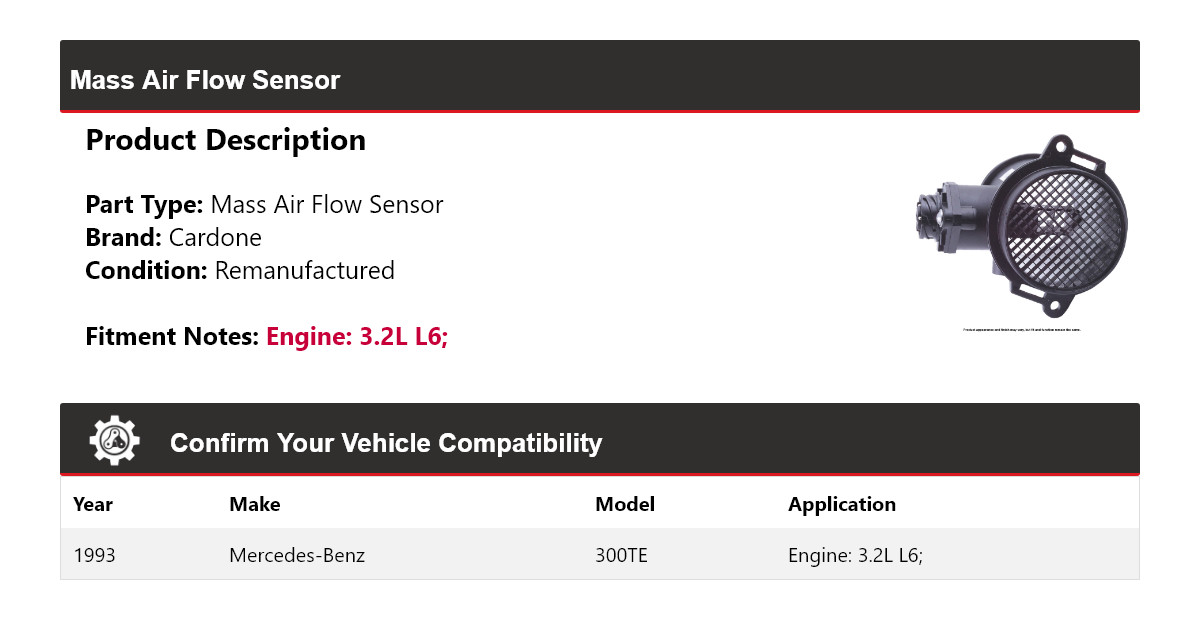The width and height of the screenshot is (1200, 620).
Task: Click the Year column header
Action: [93, 504]
